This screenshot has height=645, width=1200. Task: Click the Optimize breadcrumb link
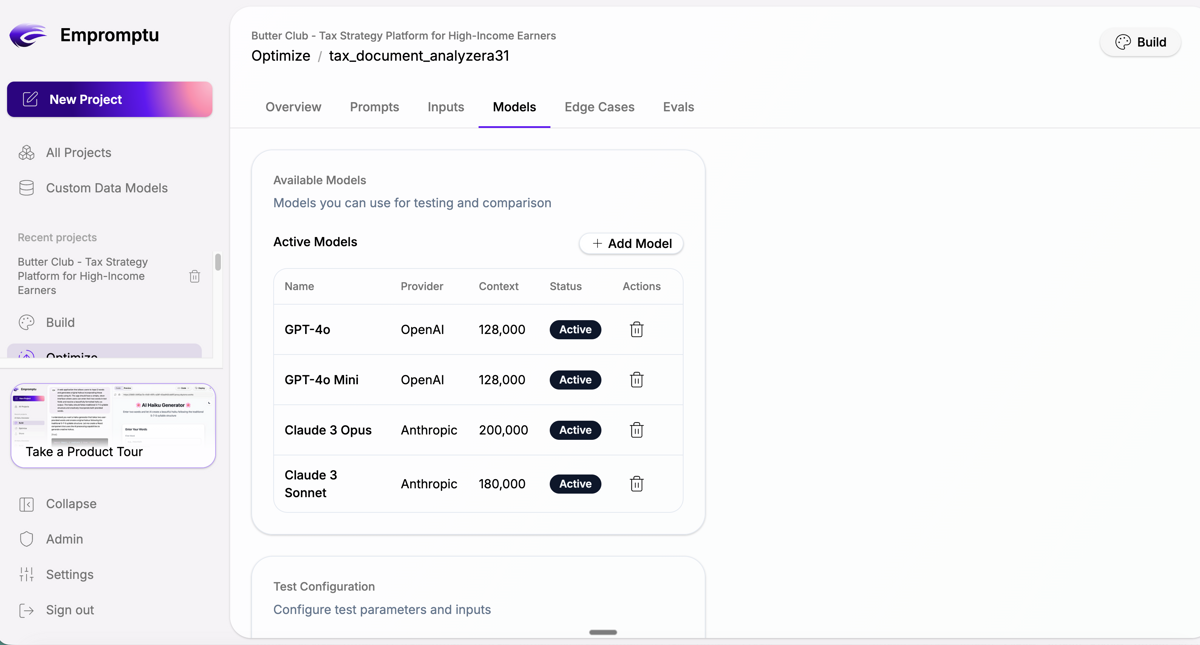click(x=281, y=56)
